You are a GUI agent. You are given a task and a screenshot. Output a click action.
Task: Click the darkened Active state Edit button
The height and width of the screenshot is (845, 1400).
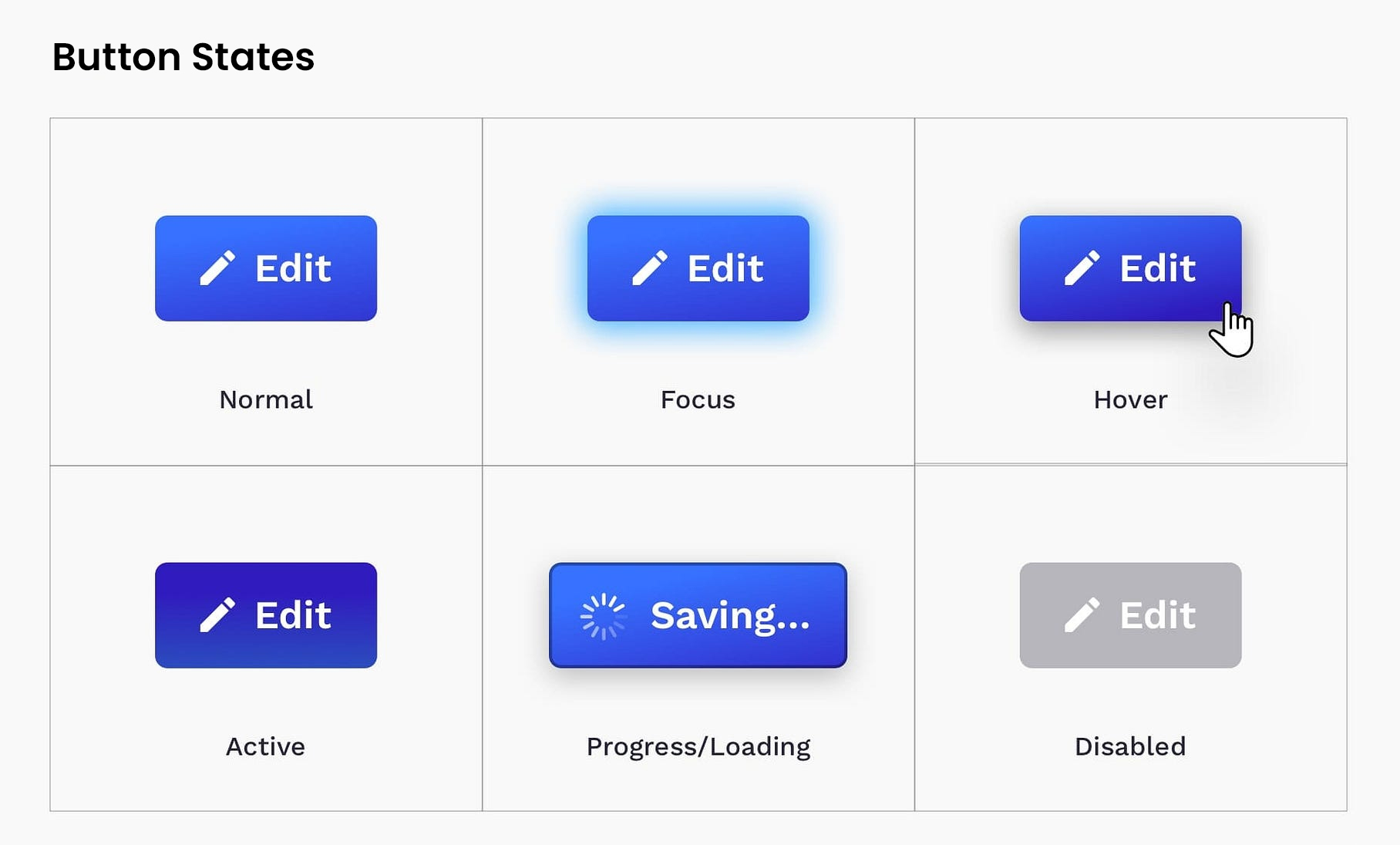click(265, 614)
